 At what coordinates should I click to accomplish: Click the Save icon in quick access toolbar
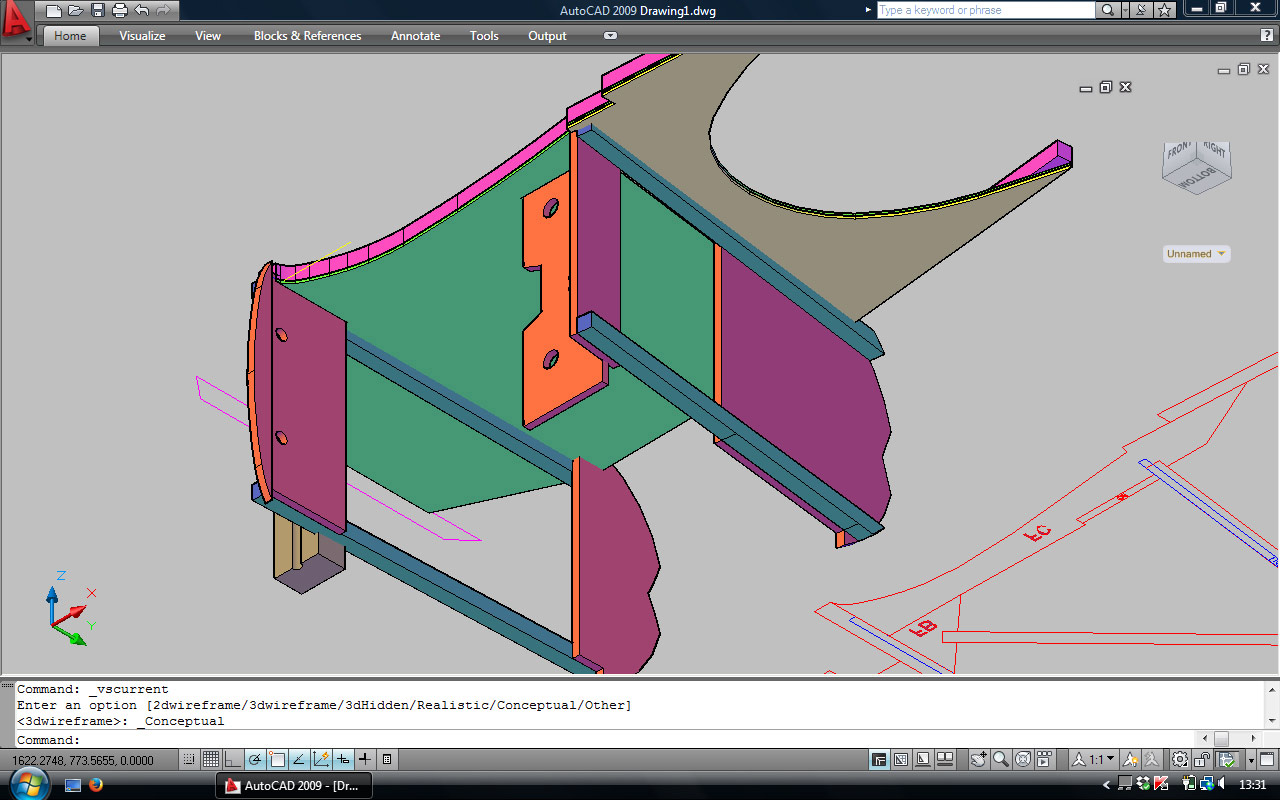point(98,11)
